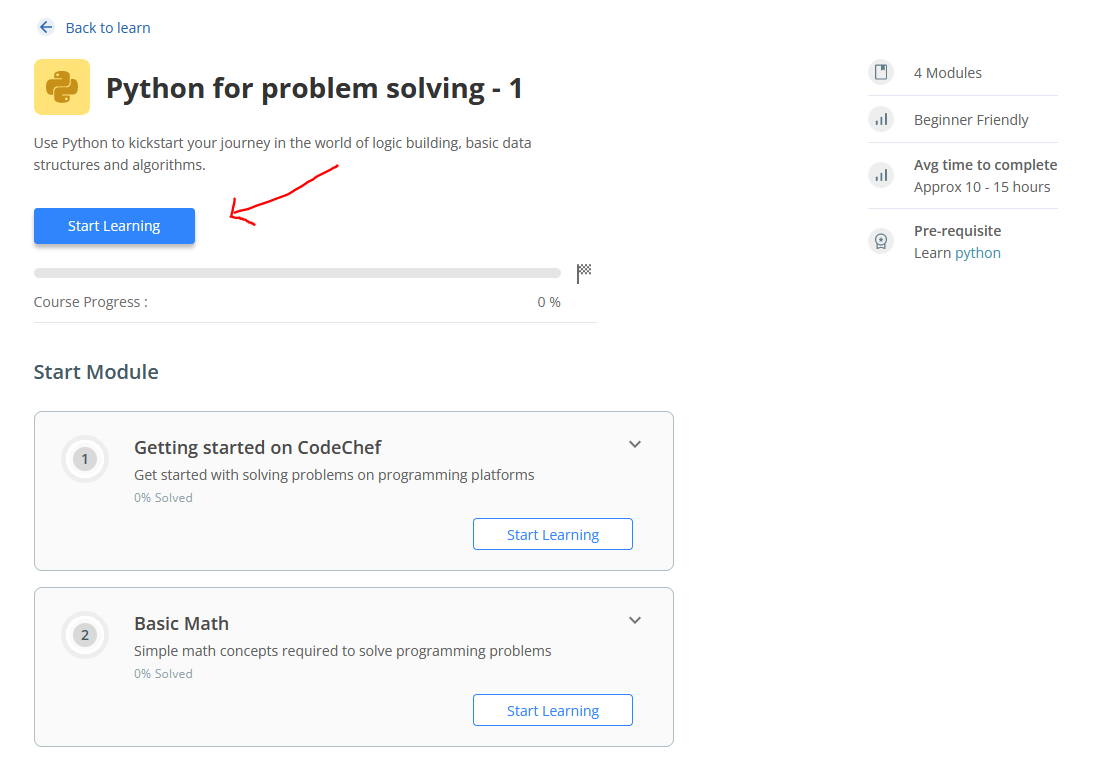Click the Pre-requisite medal icon
1114x758 pixels.
click(x=881, y=240)
